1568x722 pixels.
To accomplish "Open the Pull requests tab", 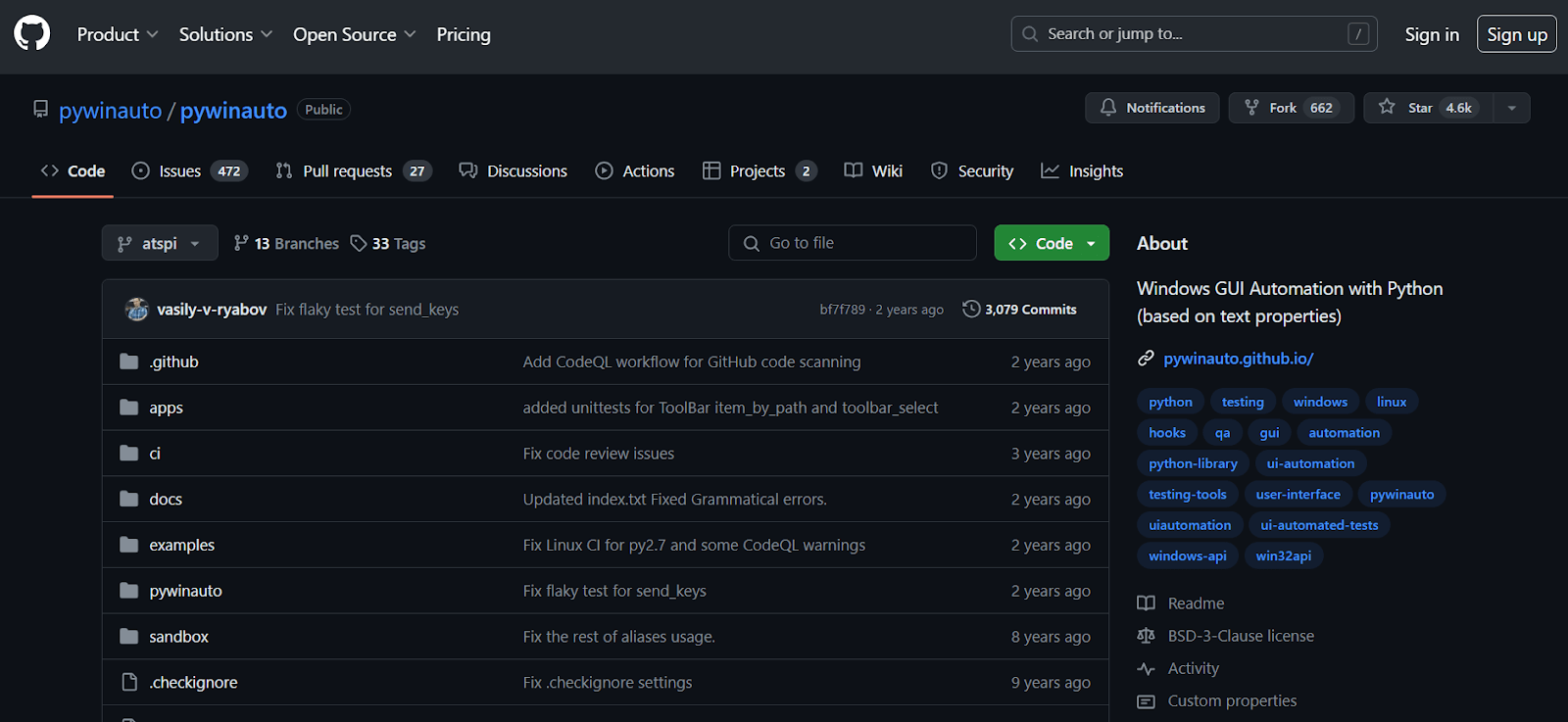I will click(x=353, y=170).
